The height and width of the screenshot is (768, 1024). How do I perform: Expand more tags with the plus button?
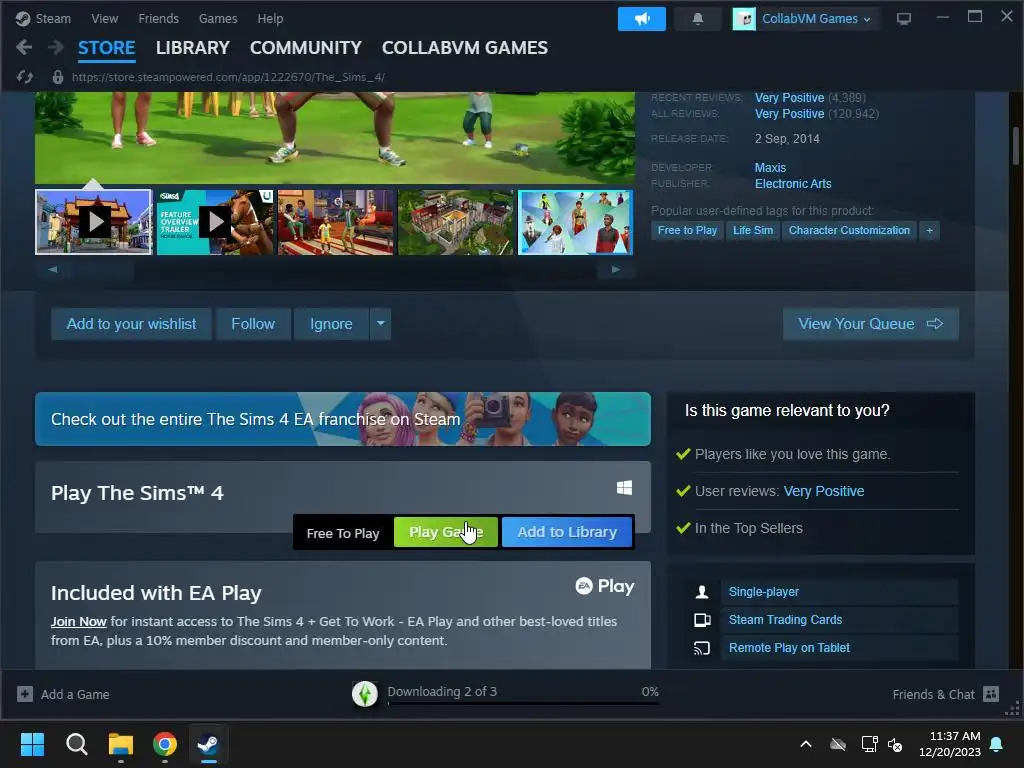929,231
